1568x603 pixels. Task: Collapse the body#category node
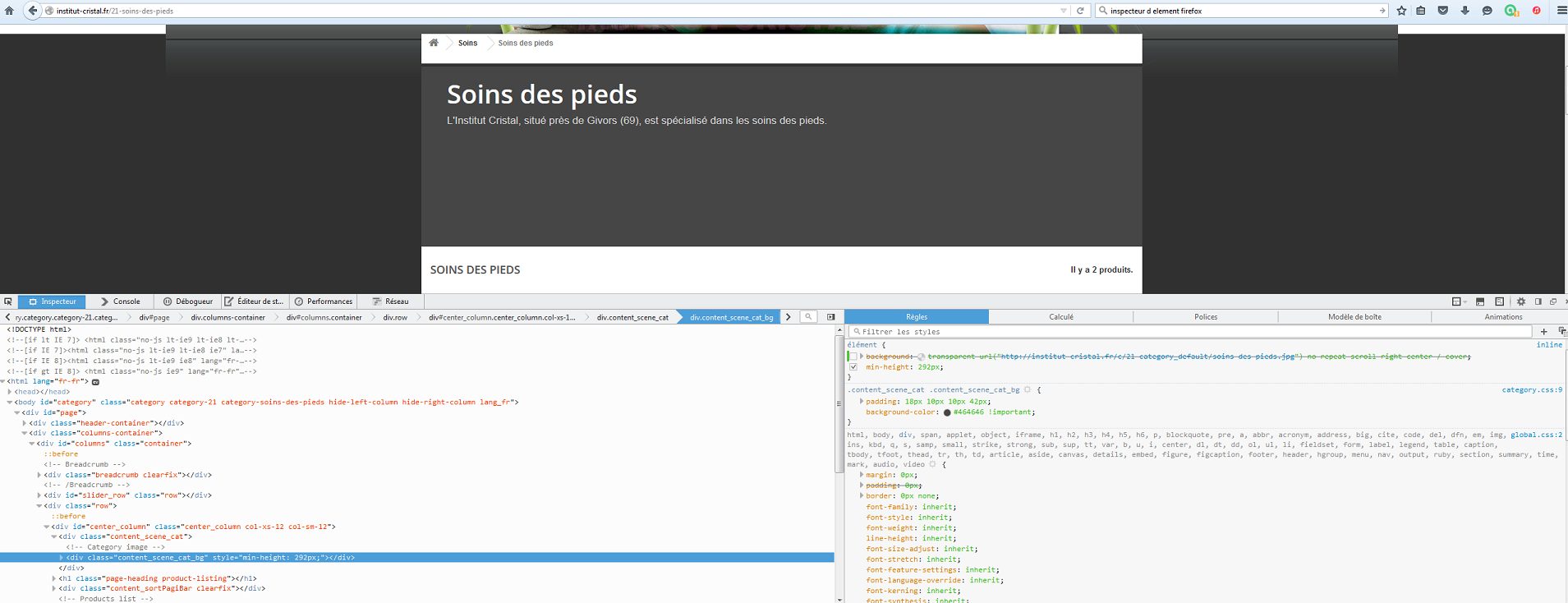click(x=10, y=403)
